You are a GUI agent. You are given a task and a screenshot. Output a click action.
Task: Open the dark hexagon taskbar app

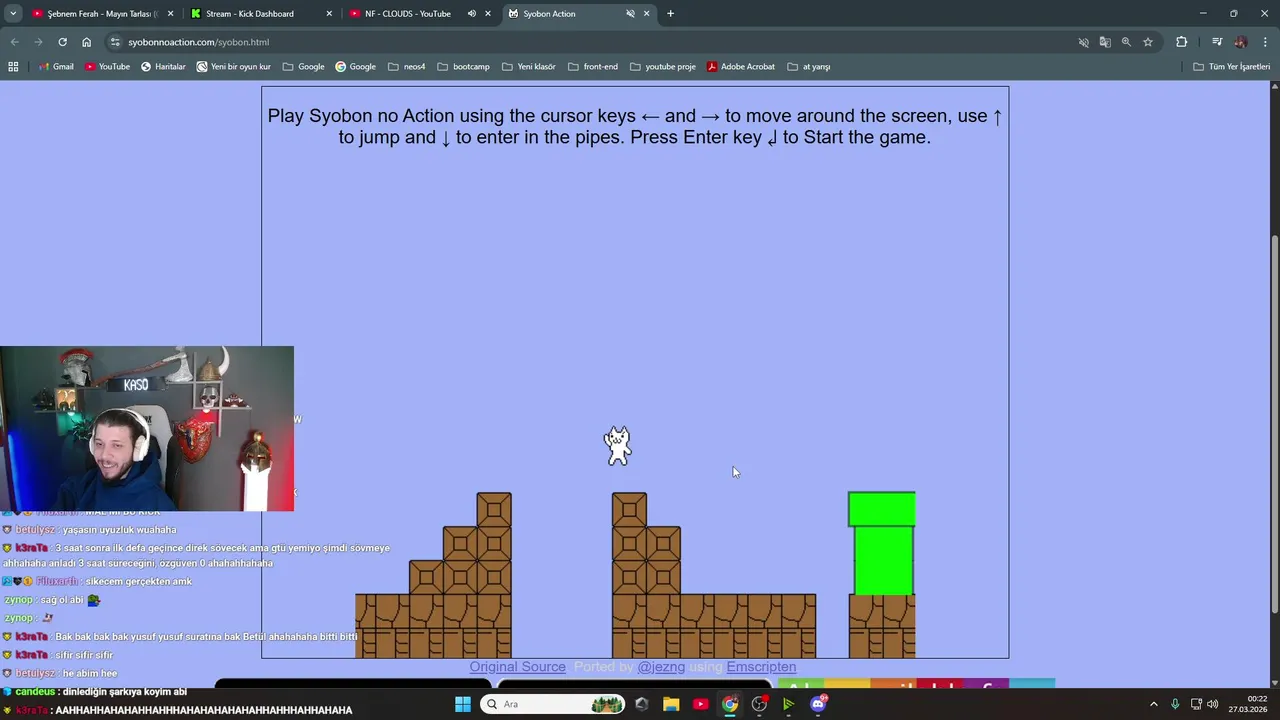coord(642,704)
